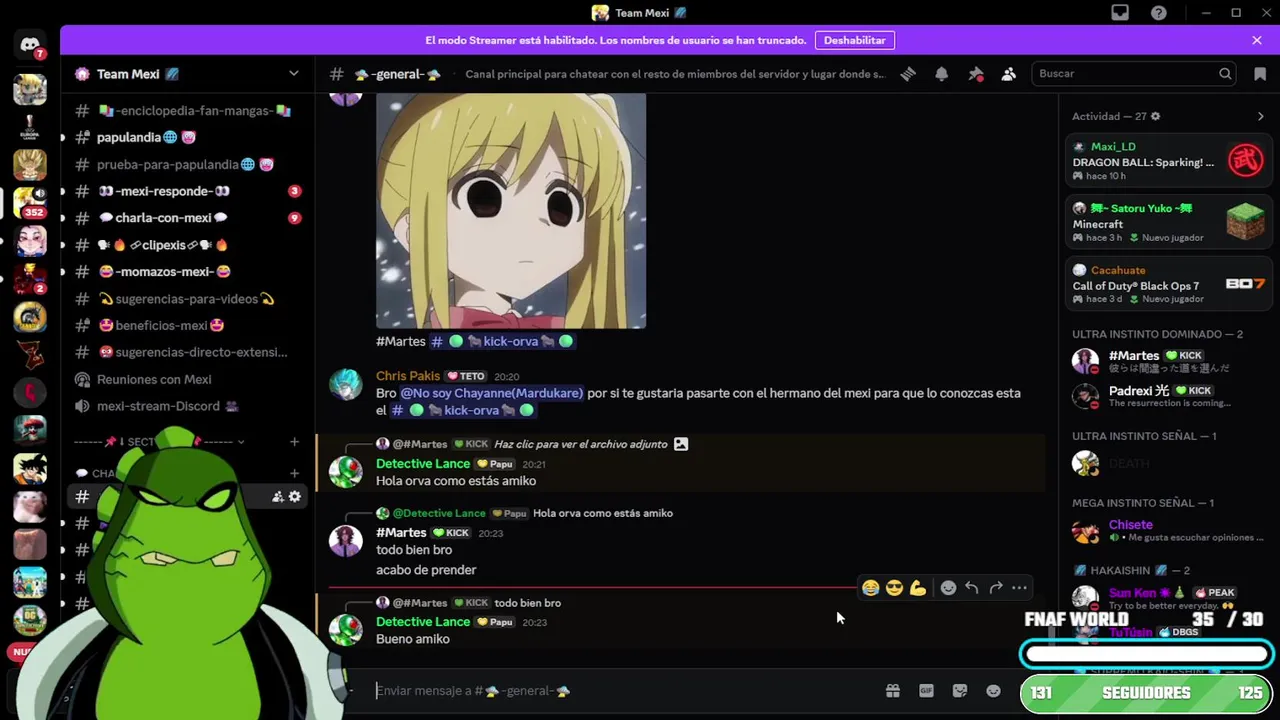Open the Threads icon in channel header
1280x720 pixels.
tap(908, 74)
